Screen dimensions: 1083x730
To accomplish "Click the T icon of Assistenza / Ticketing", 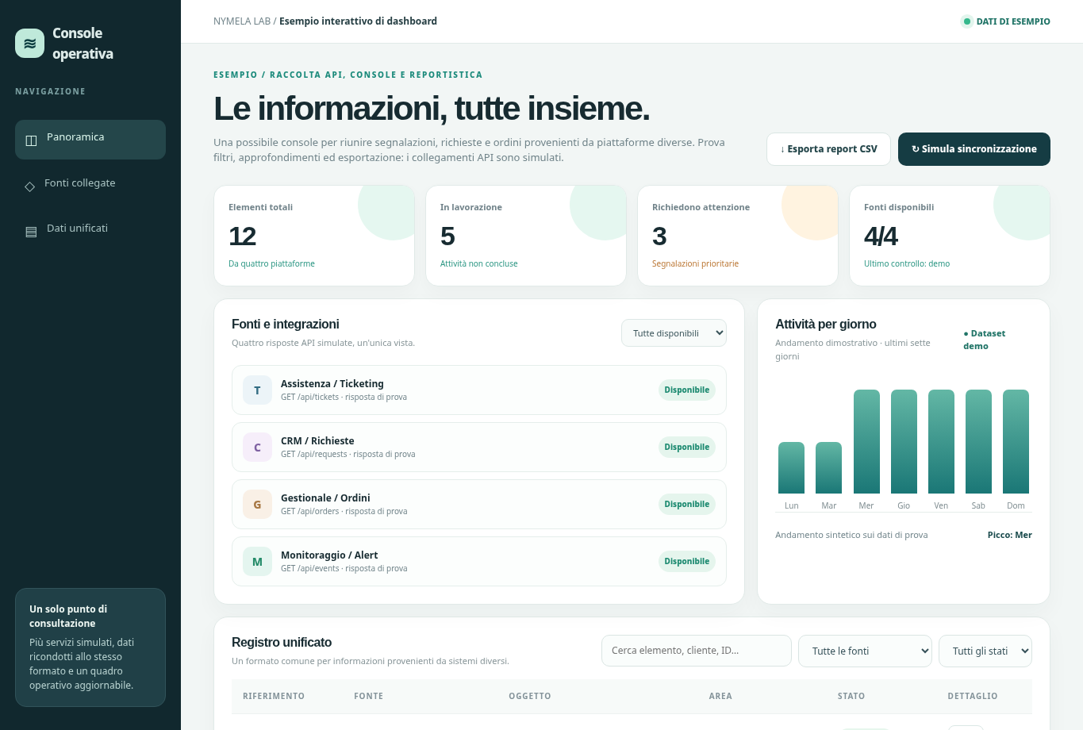I will click(x=257, y=390).
